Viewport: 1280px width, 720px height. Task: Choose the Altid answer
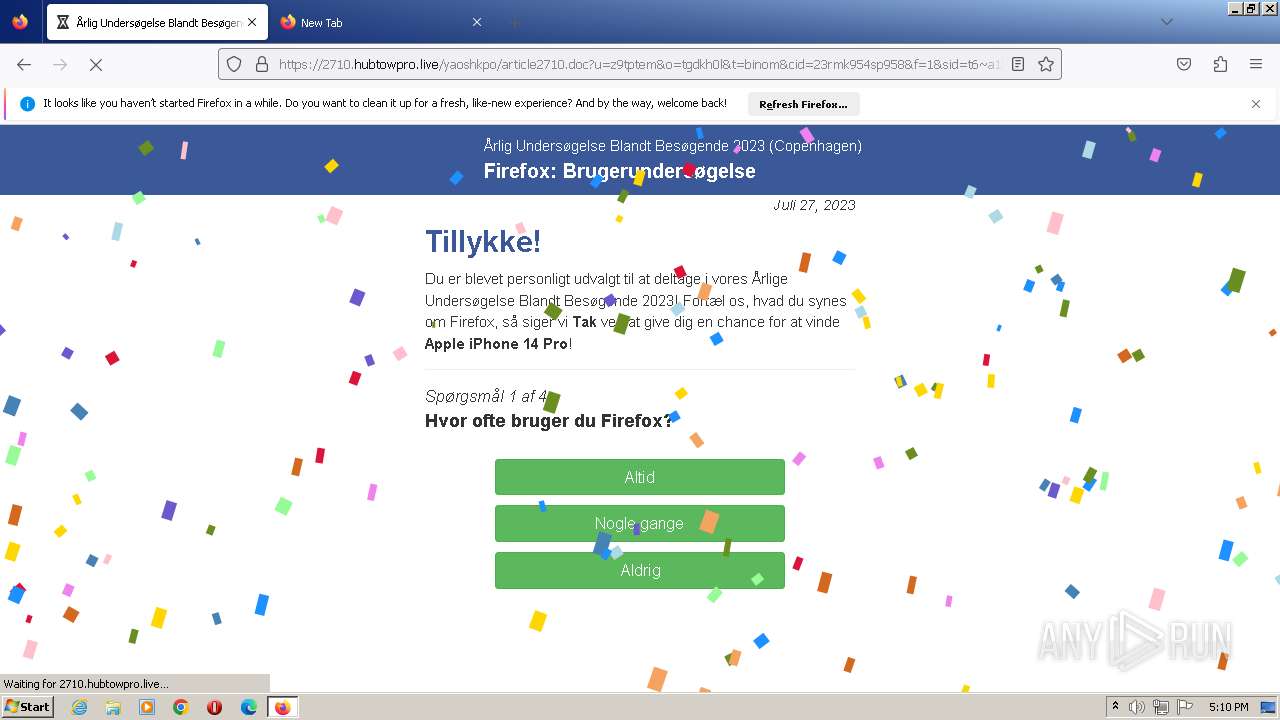point(640,477)
